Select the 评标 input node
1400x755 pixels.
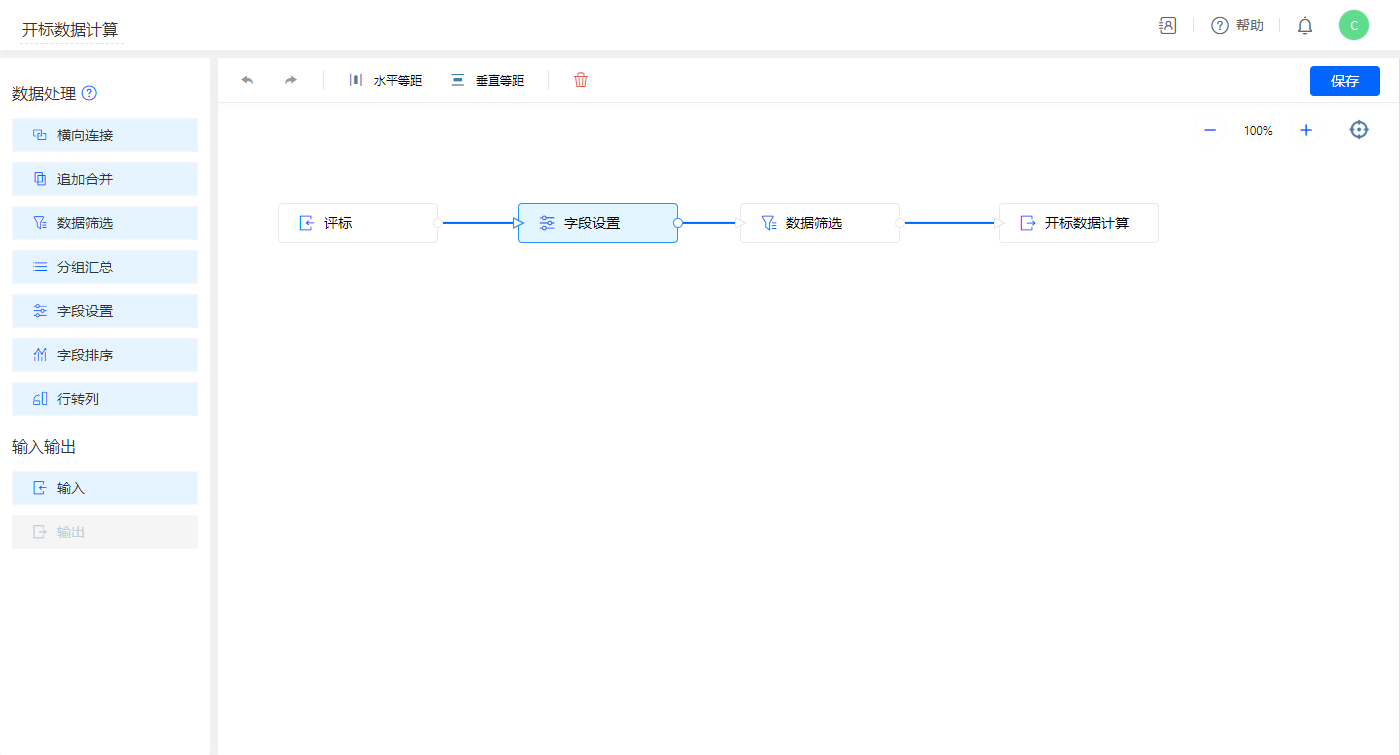point(357,223)
